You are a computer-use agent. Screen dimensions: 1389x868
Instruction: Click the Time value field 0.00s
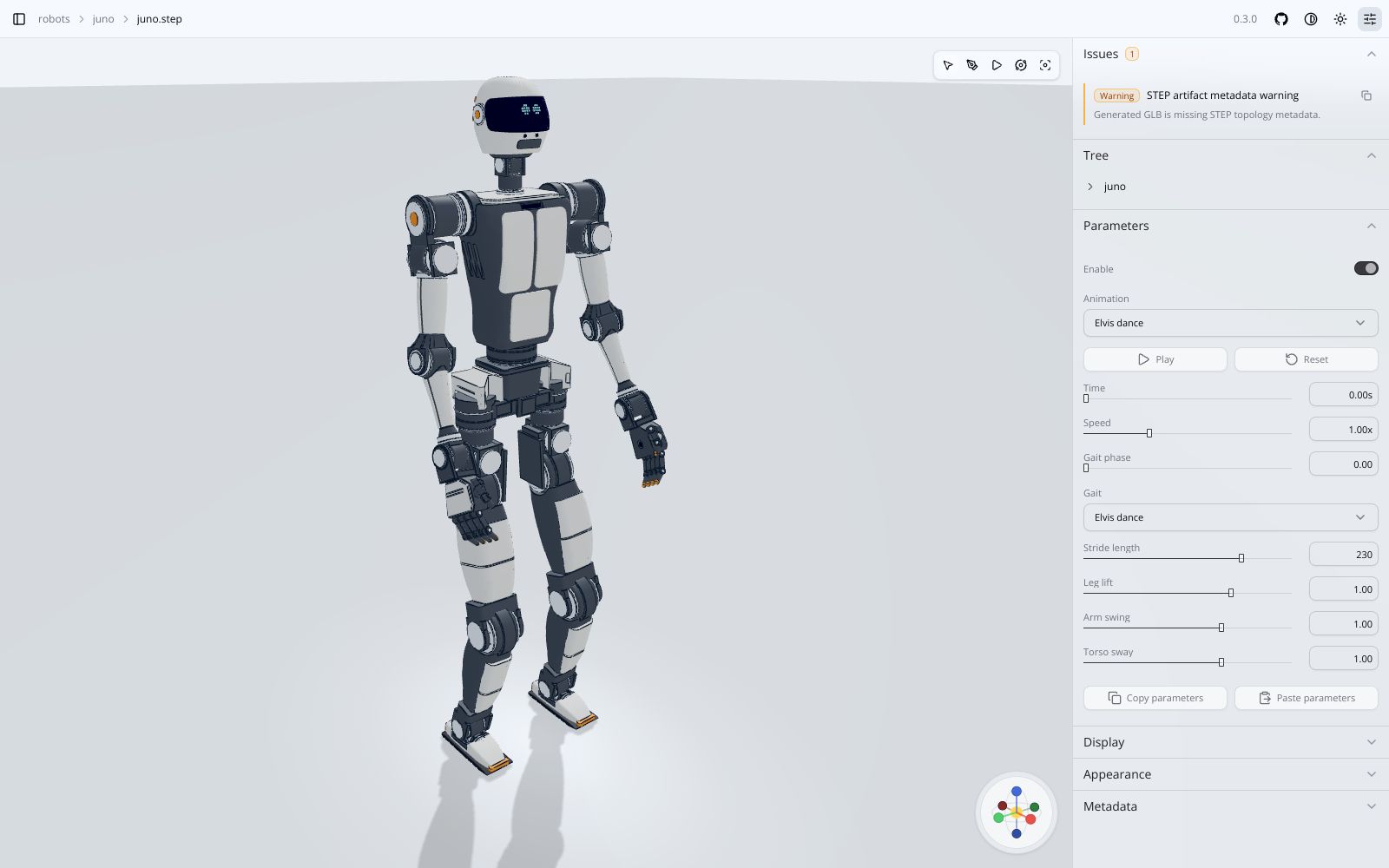pos(1343,394)
